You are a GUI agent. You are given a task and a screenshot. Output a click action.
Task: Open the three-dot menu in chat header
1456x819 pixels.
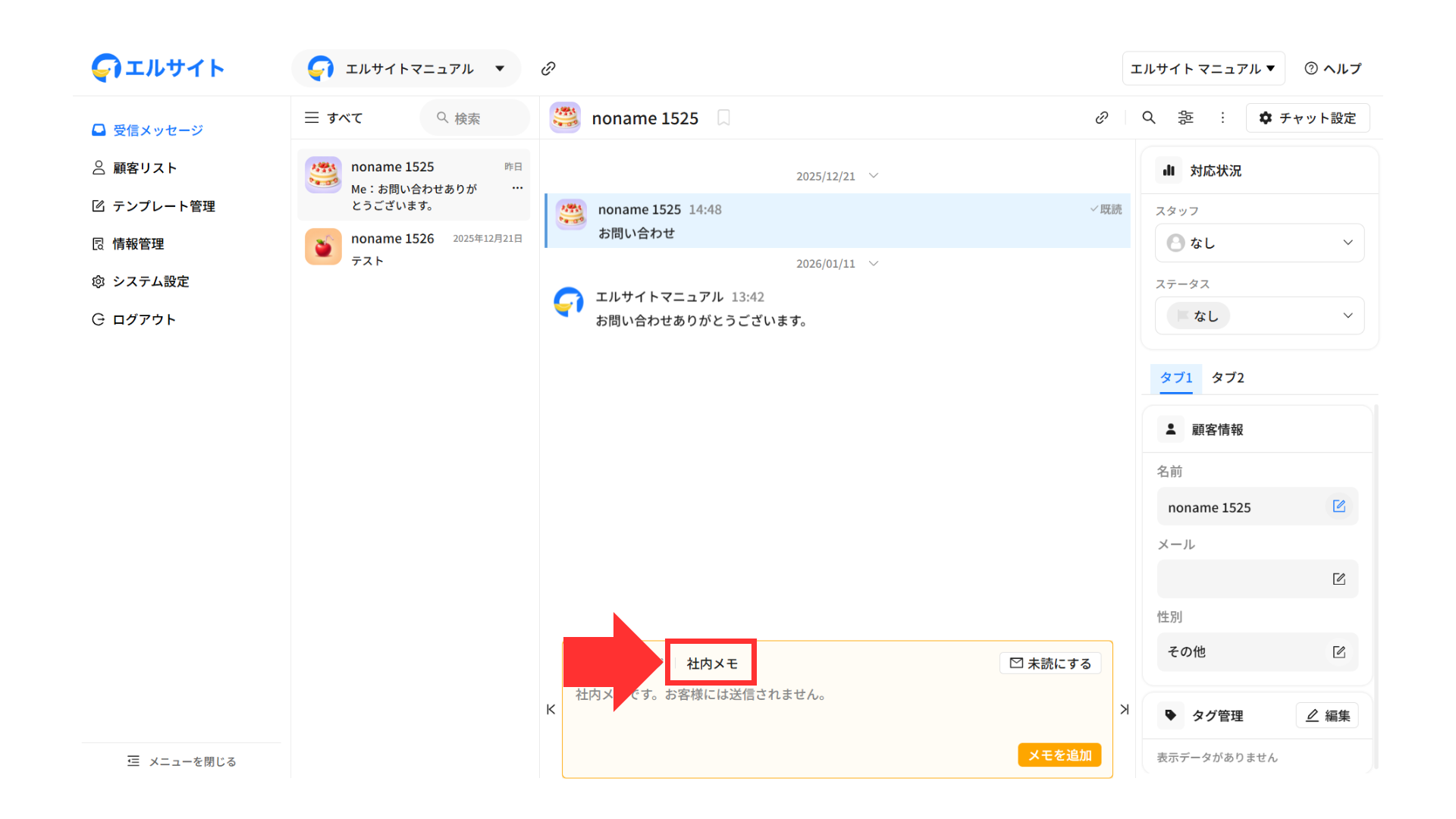[1222, 118]
